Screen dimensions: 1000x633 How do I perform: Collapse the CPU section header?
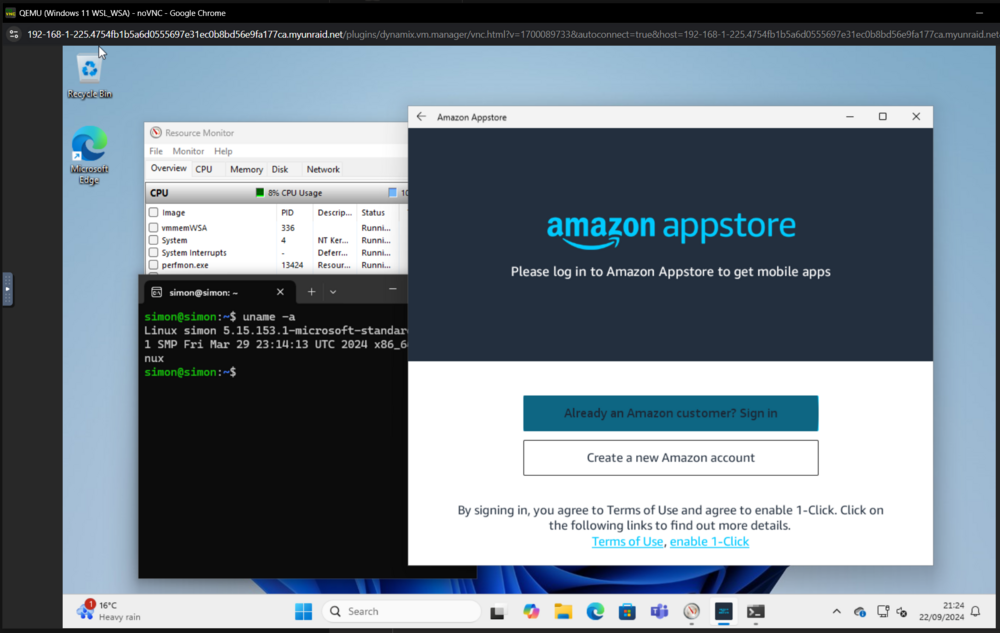click(x=276, y=193)
